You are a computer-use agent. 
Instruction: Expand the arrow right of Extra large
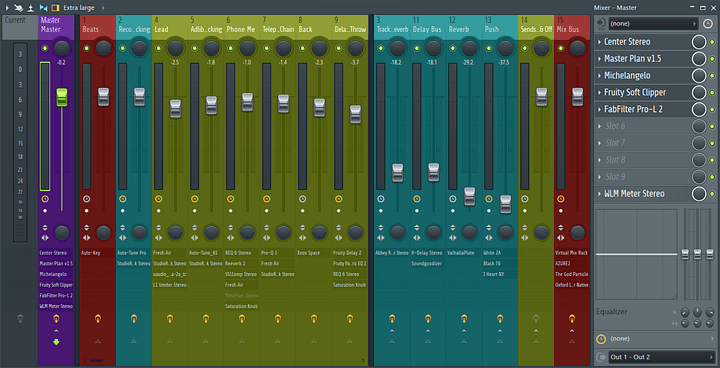click(x=103, y=8)
